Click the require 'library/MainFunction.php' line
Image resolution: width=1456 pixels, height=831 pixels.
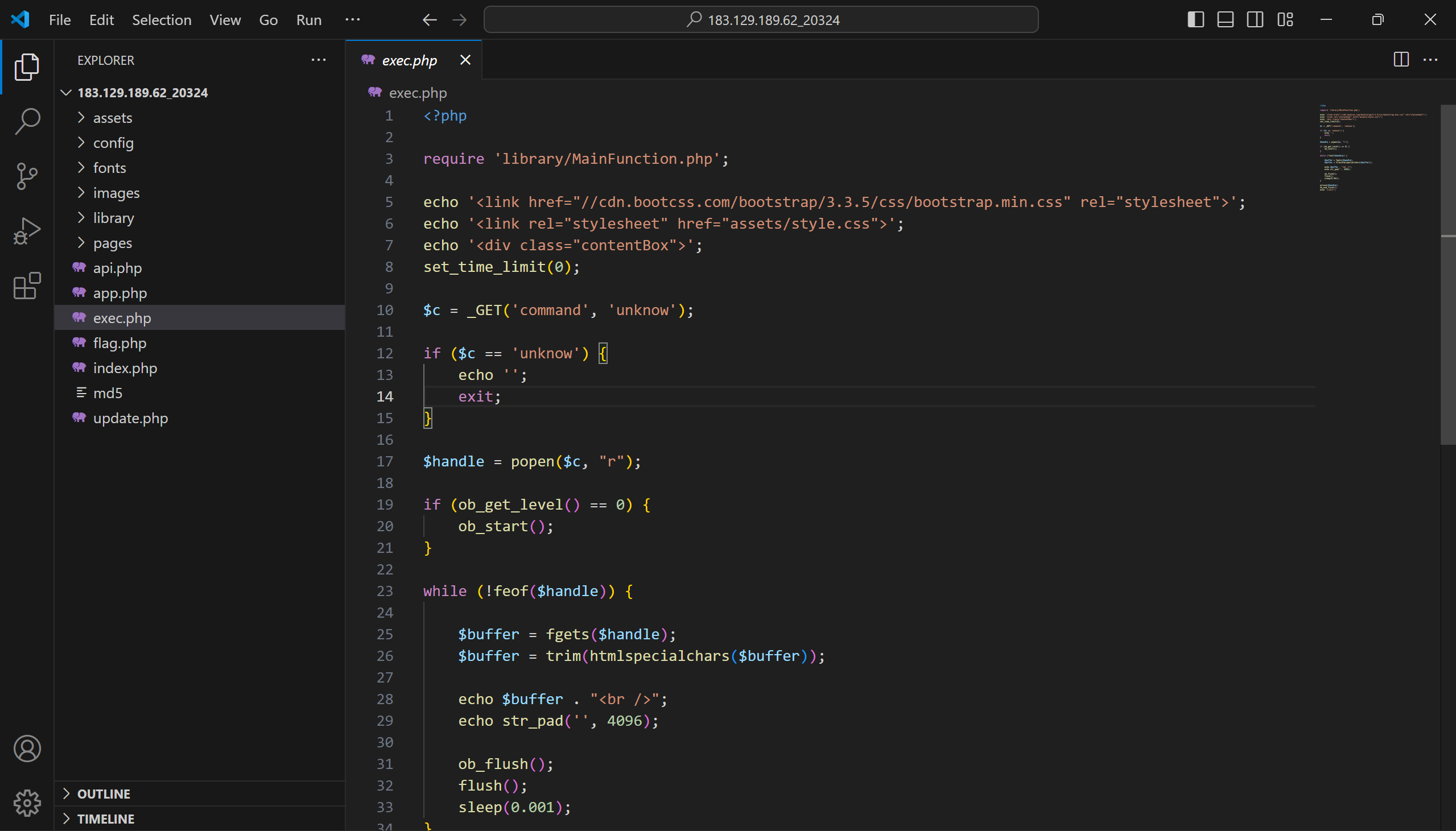(x=576, y=159)
